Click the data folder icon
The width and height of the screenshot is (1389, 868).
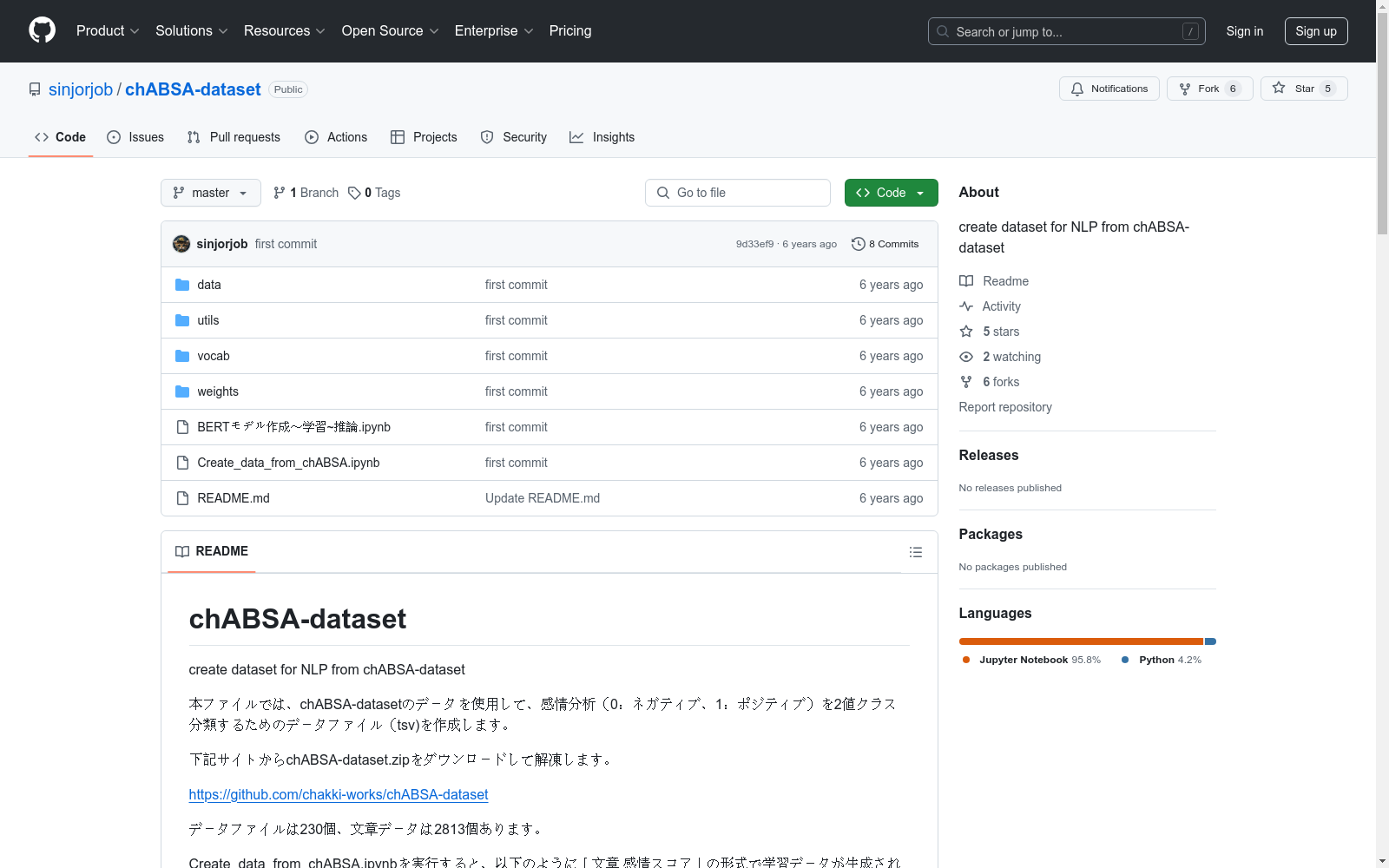point(182,285)
